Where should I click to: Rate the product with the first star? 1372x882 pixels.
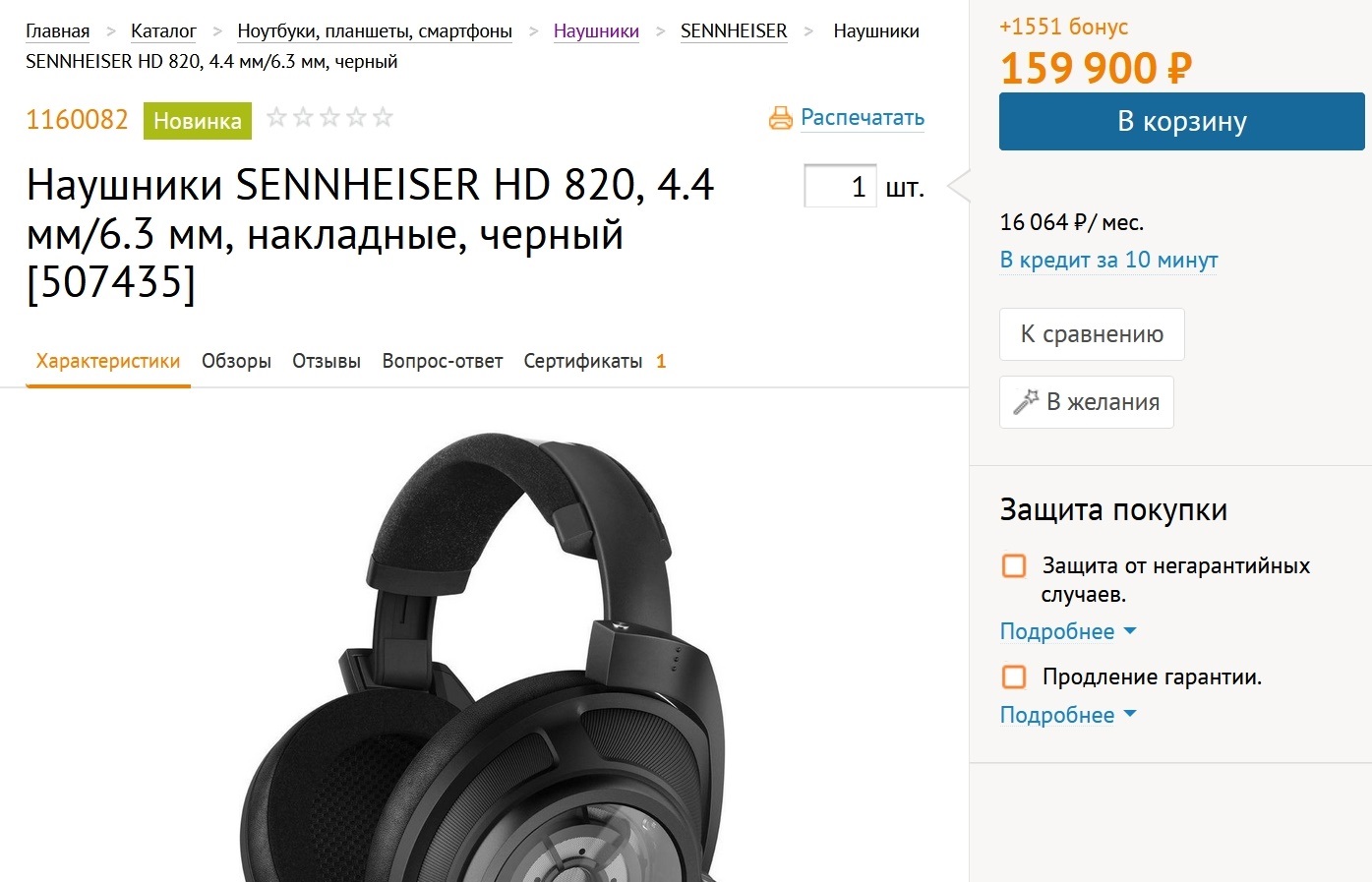[277, 118]
